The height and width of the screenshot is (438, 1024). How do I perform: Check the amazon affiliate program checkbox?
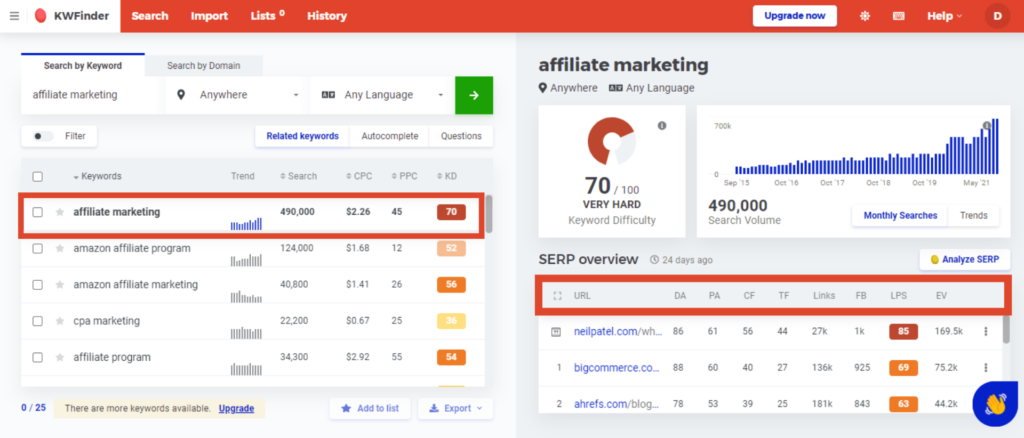tap(38, 249)
